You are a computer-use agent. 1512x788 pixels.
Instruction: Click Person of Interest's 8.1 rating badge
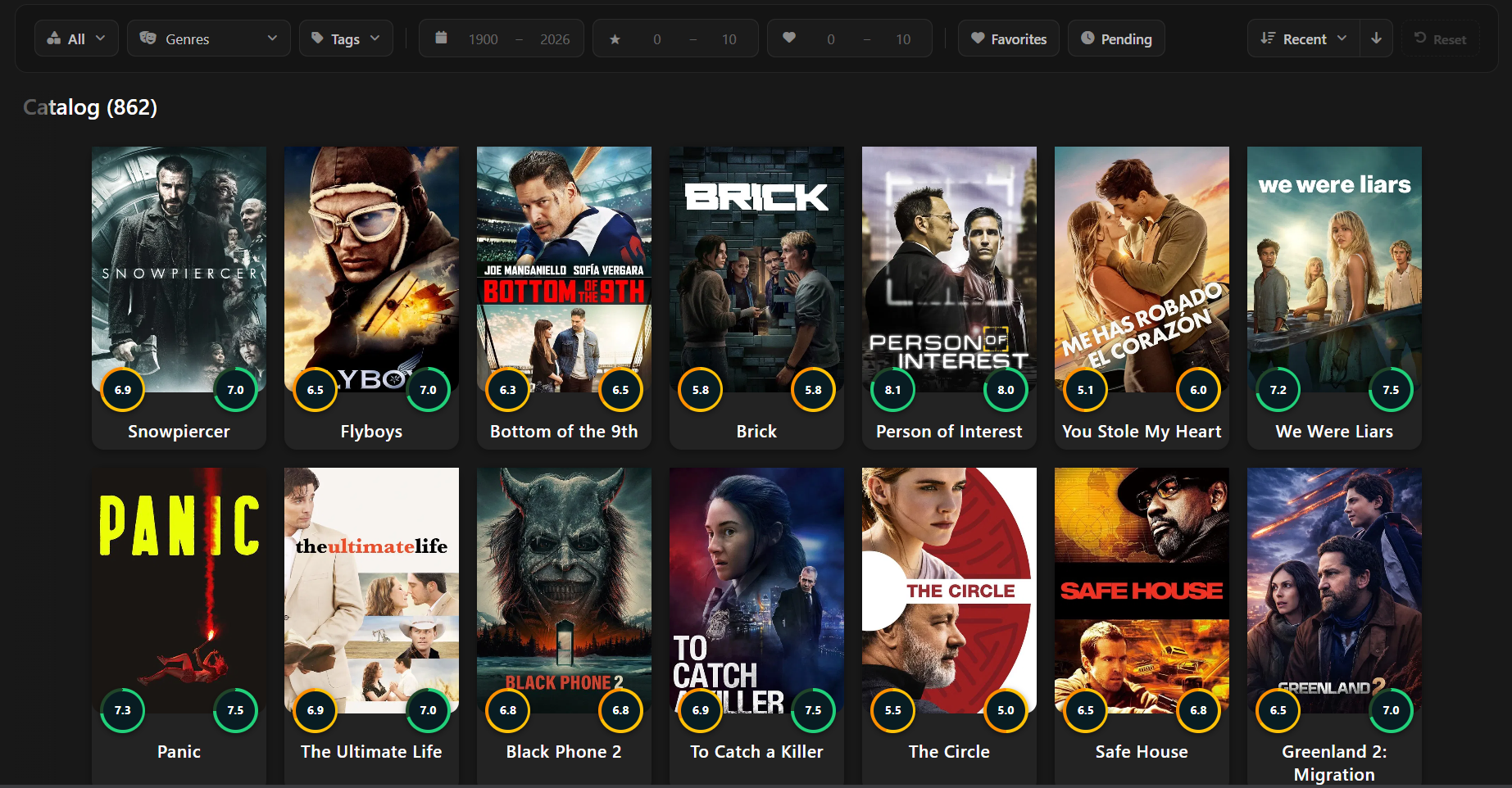(x=893, y=390)
